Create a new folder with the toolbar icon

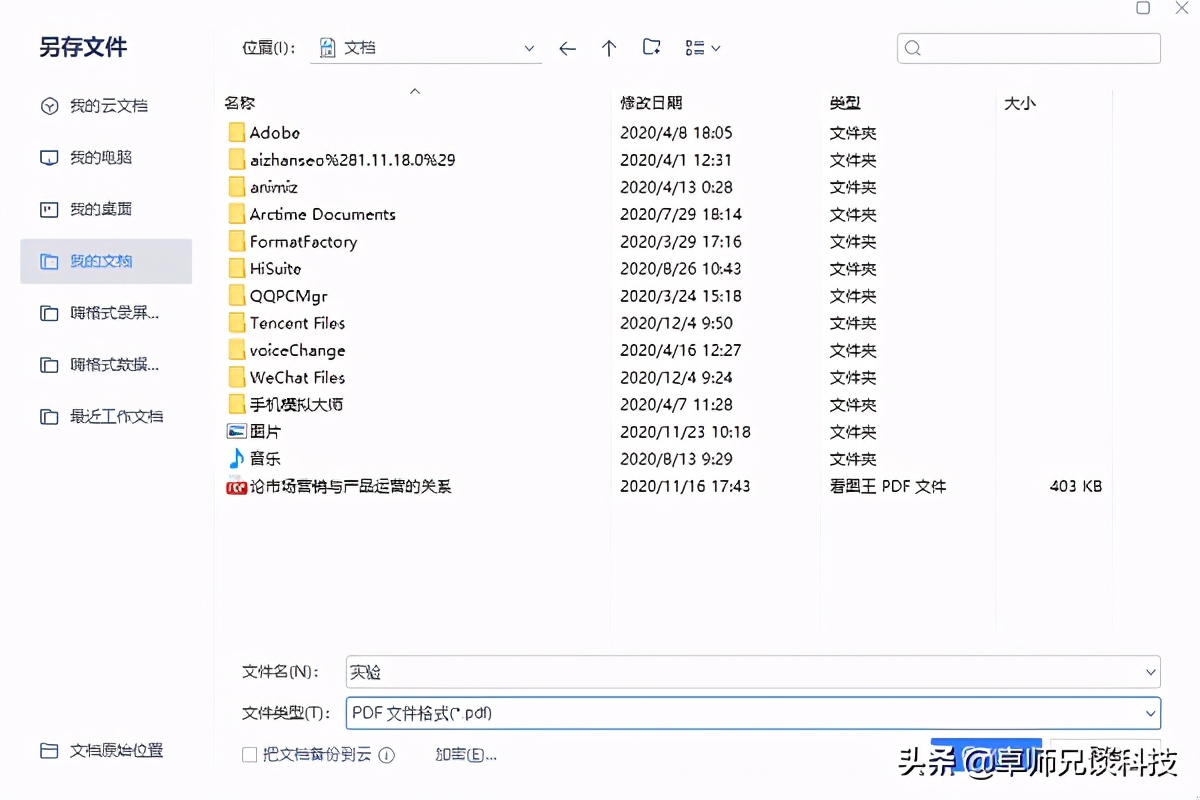tap(652, 47)
